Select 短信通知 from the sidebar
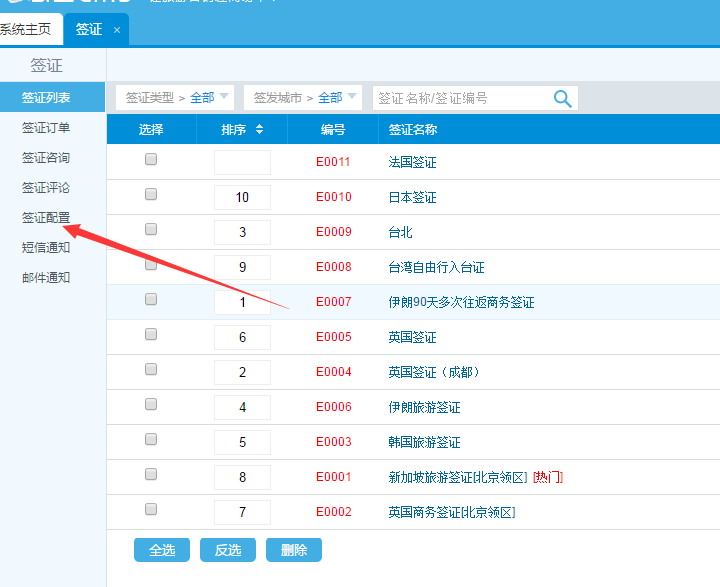 tap(46, 248)
